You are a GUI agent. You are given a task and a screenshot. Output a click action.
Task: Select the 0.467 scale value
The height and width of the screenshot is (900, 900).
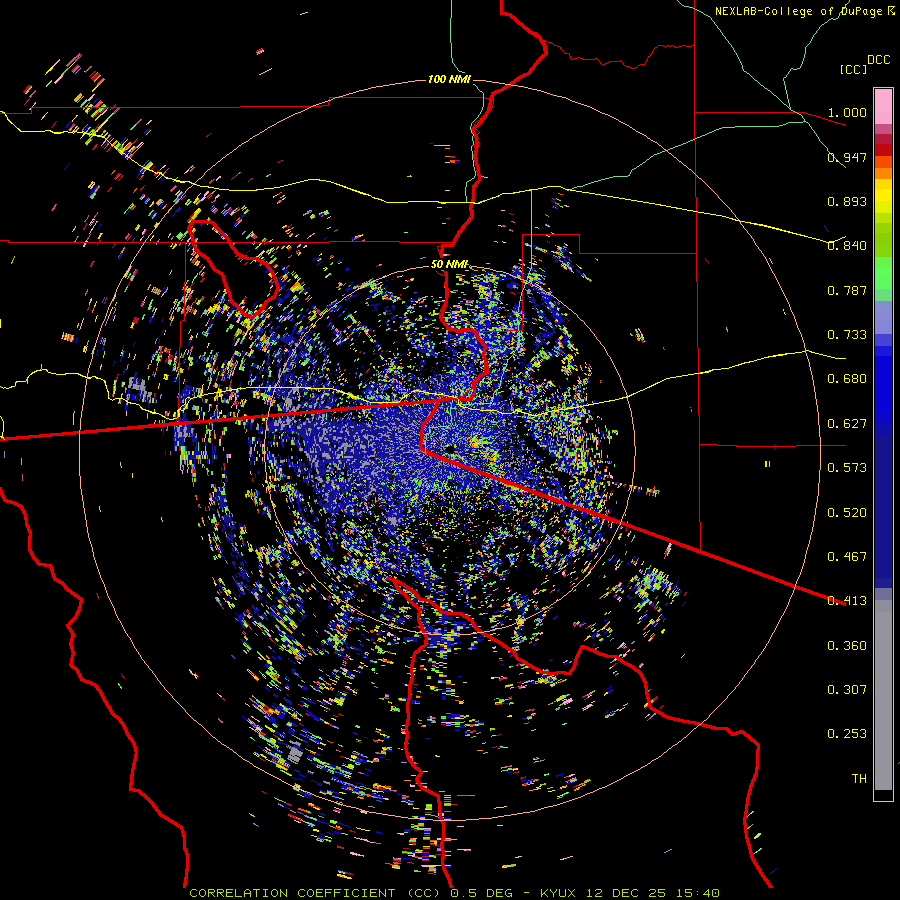[847, 557]
